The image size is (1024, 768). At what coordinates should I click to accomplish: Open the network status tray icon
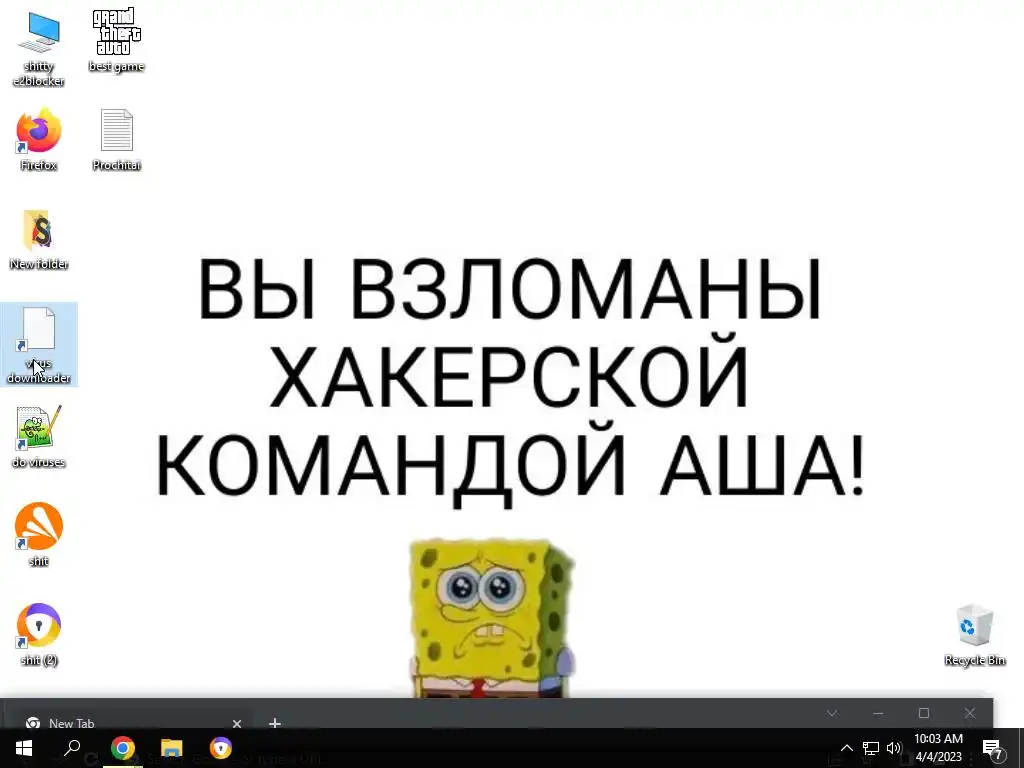871,748
